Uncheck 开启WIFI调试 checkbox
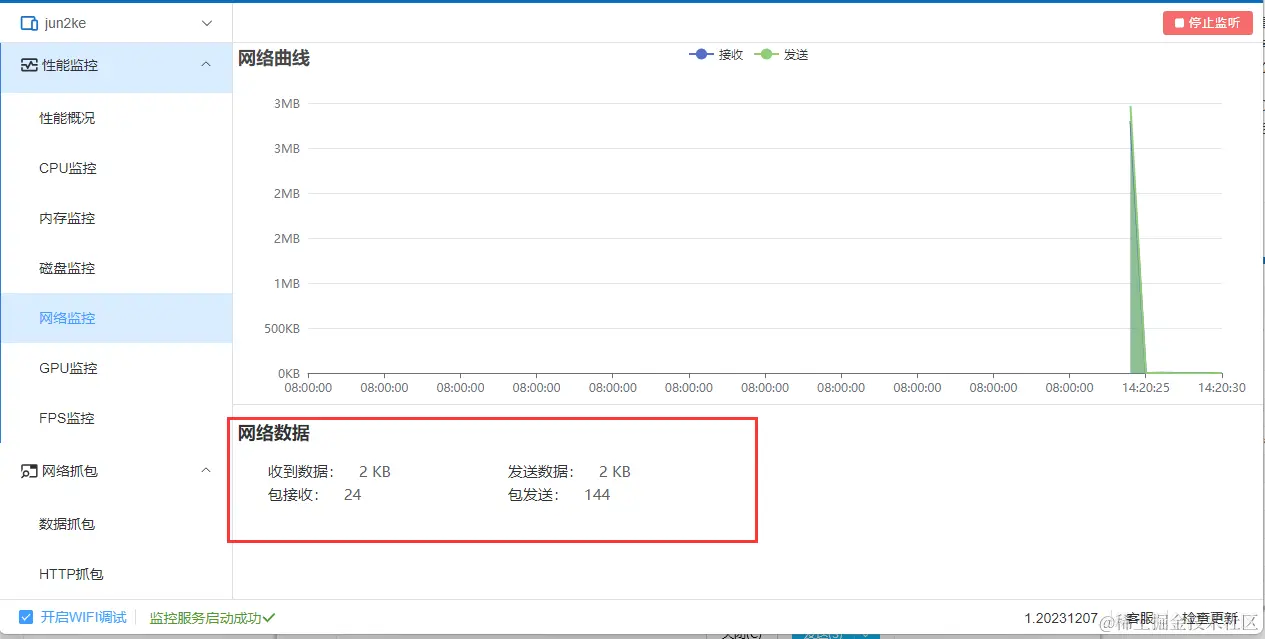 [27, 617]
